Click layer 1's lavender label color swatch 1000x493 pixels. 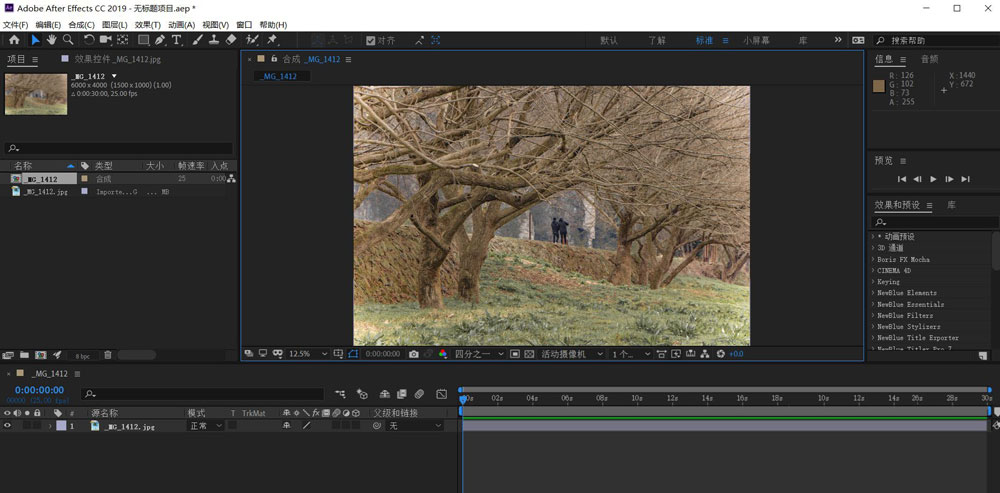pos(61,426)
